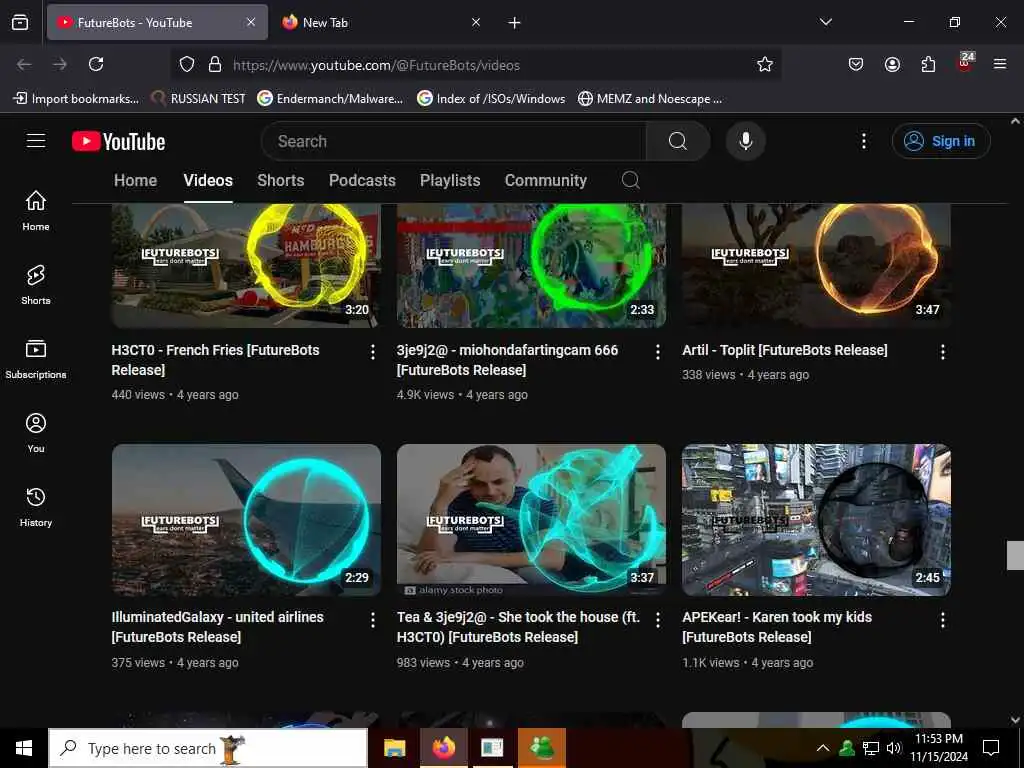Open Index of /ISOs/Windows bookmark

point(490,99)
